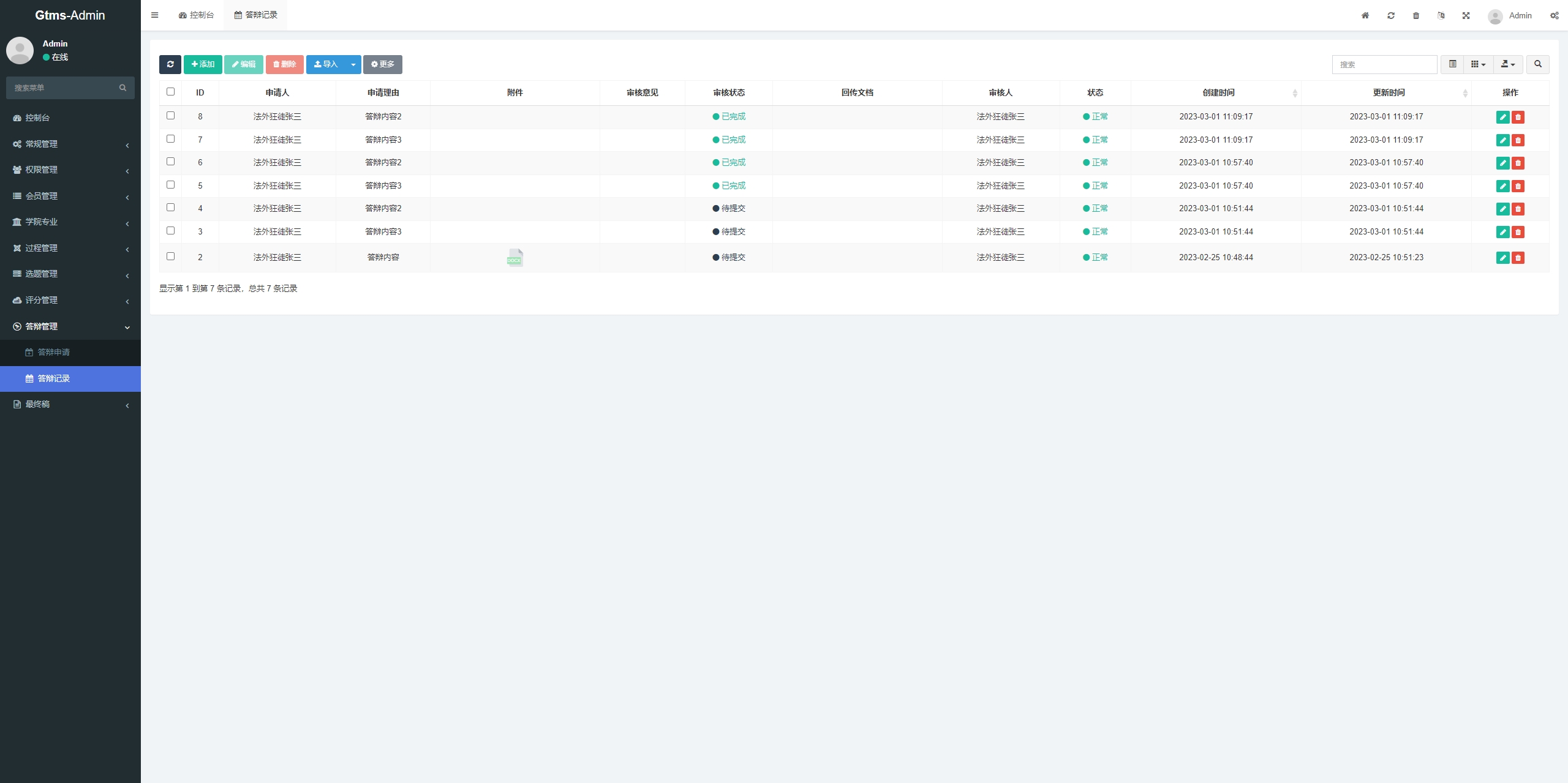Delete record ID 8 with red trash

[x=1518, y=117]
